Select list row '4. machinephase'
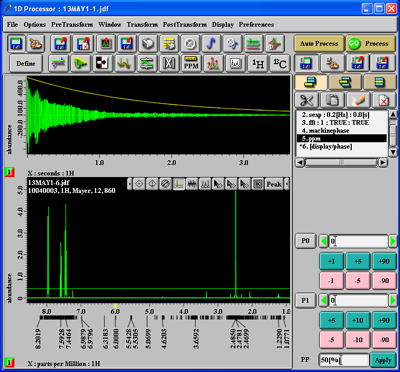 tap(342, 131)
